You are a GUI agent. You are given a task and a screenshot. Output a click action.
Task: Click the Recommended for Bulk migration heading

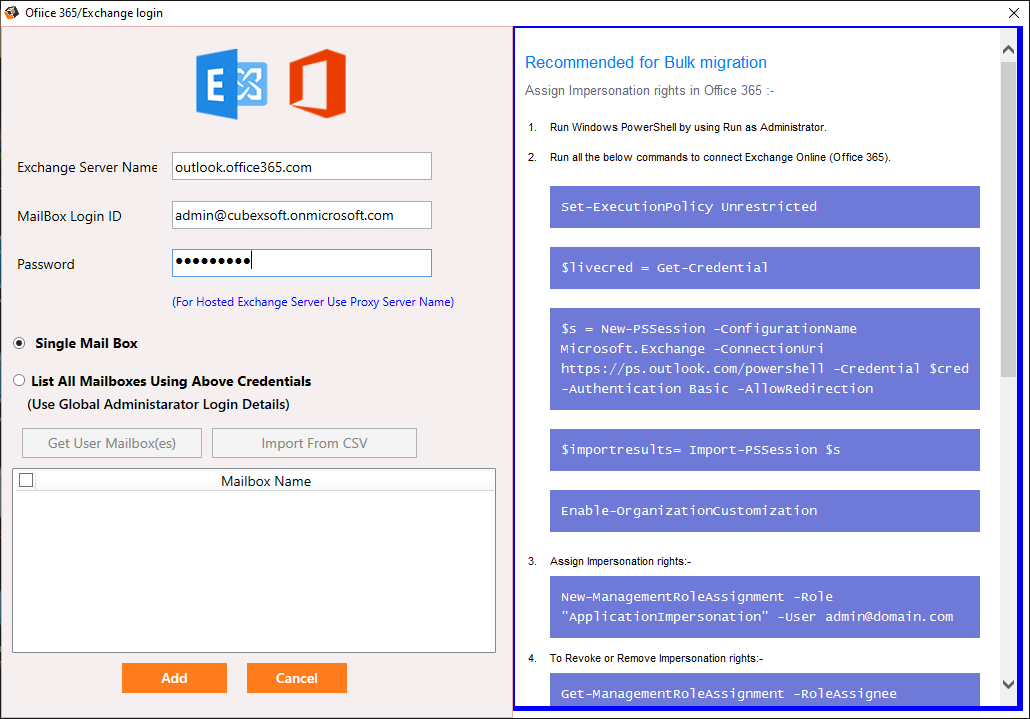(646, 62)
